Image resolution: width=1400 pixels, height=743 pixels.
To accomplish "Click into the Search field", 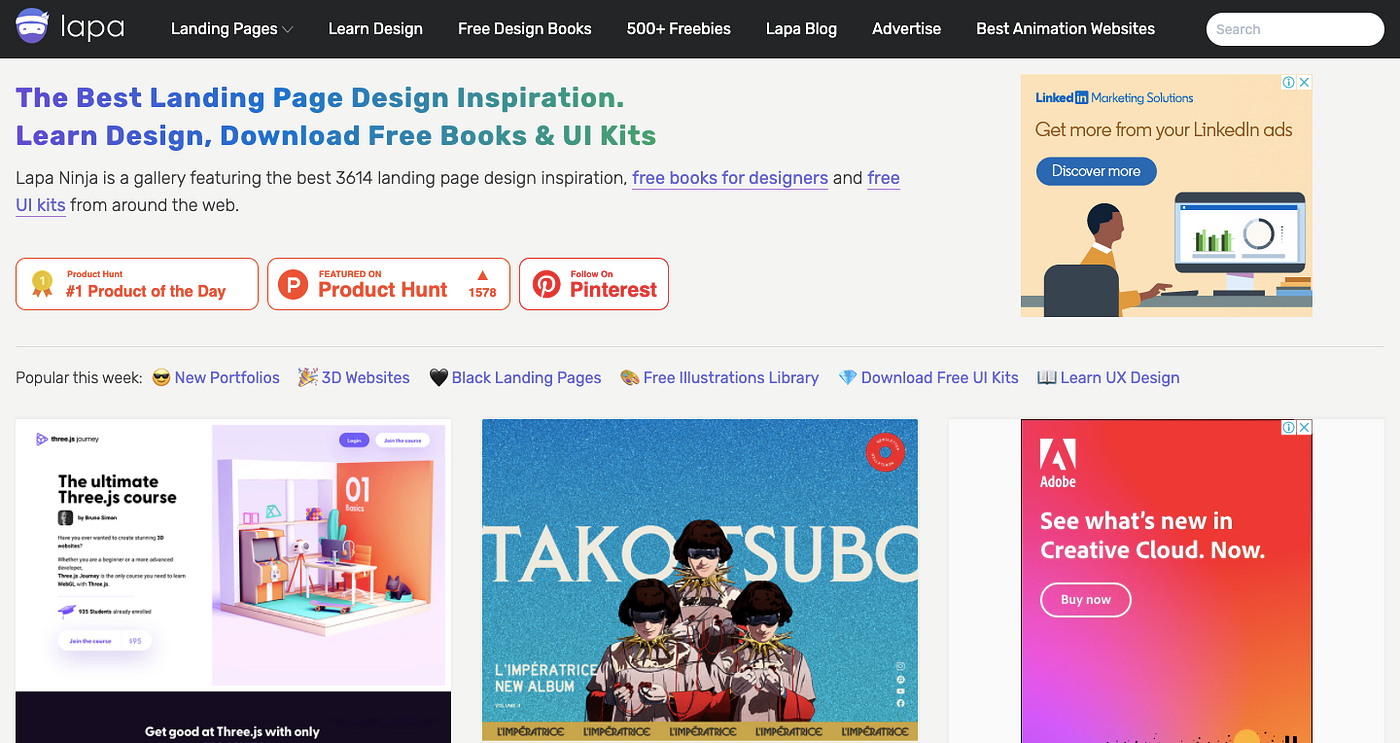I will (x=1295, y=29).
